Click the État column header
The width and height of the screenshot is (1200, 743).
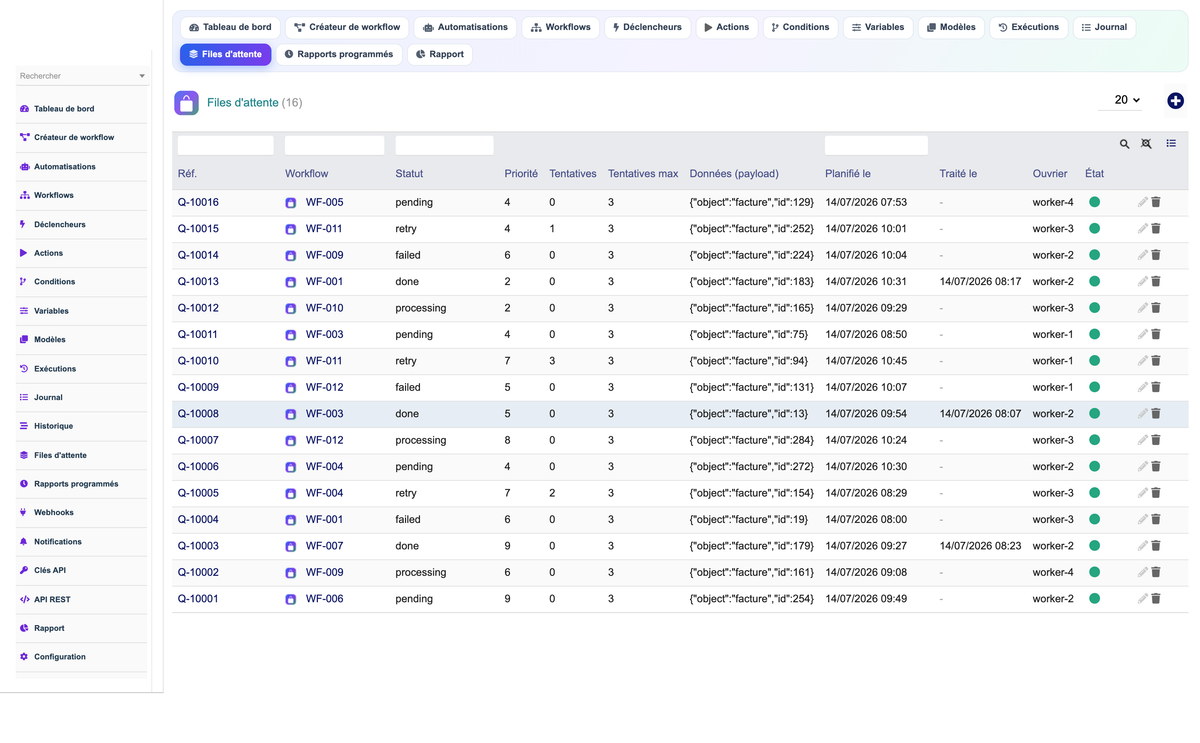pyautogui.click(x=1094, y=173)
